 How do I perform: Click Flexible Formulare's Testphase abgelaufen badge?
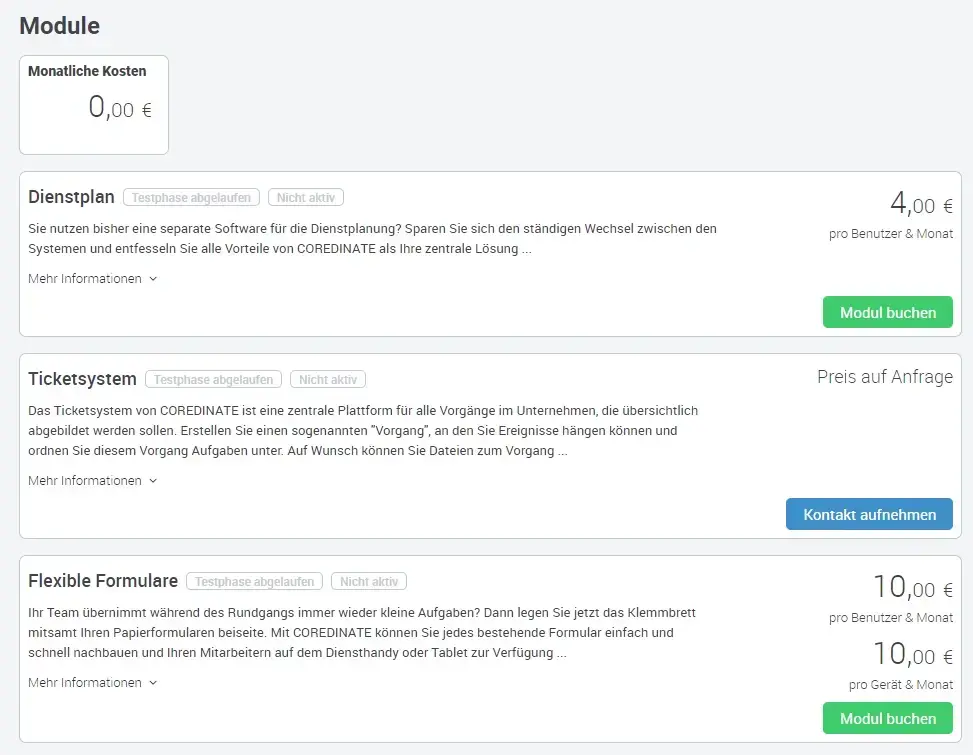255,582
